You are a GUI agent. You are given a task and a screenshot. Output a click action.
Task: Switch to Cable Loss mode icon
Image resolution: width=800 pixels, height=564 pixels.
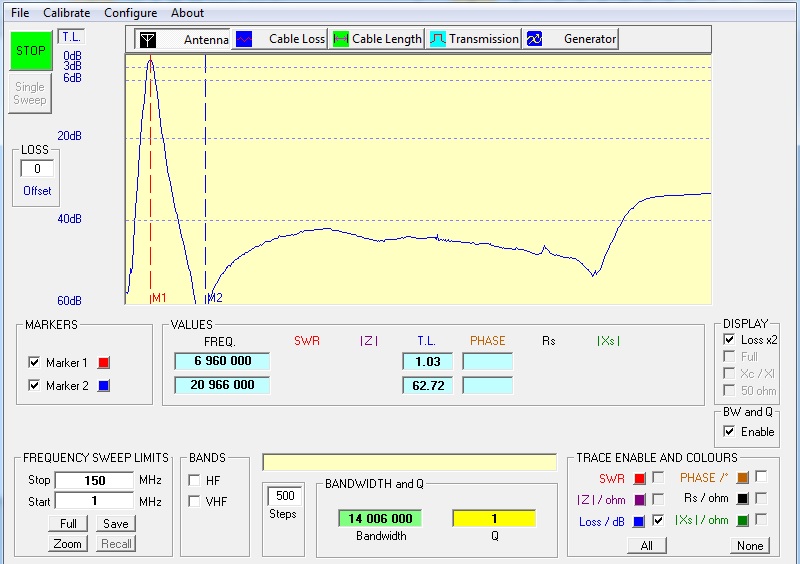click(x=244, y=39)
